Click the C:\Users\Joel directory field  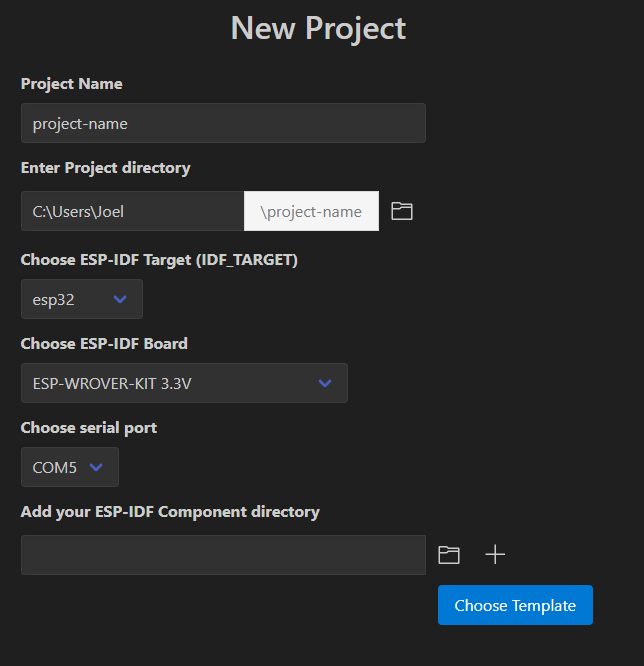[x=132, y=211]
